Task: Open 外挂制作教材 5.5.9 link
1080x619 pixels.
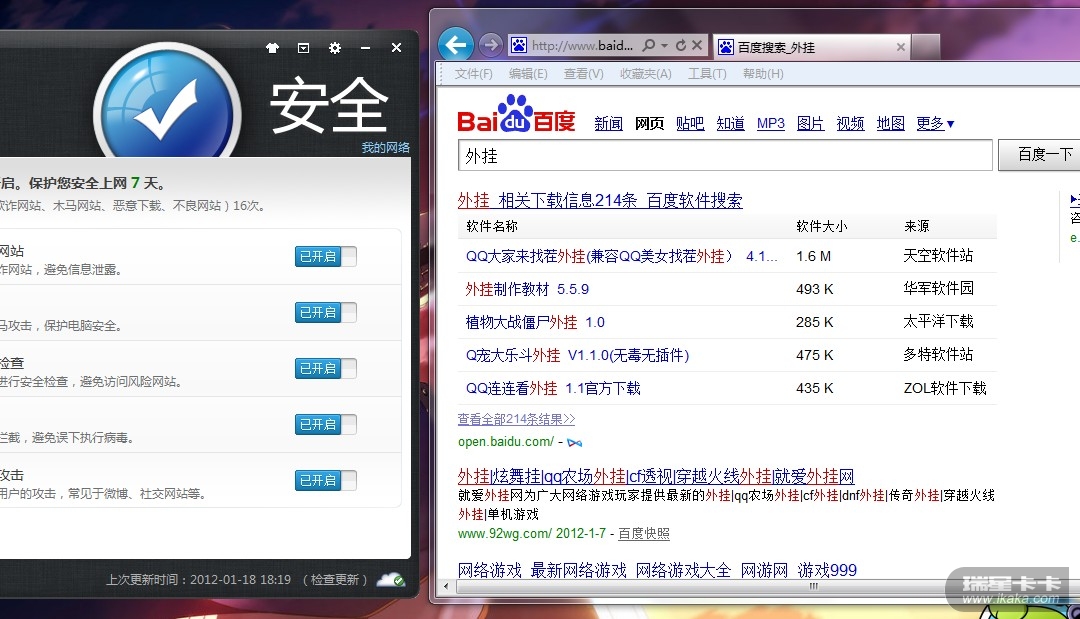Action: [x=527, y=289]
